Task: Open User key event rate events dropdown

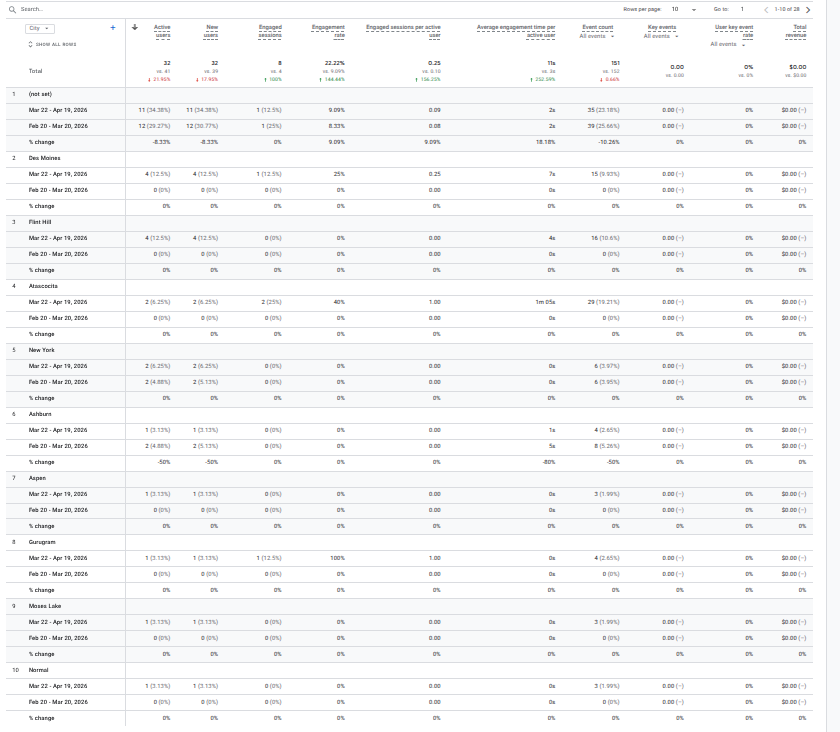Action: [729, 44]
